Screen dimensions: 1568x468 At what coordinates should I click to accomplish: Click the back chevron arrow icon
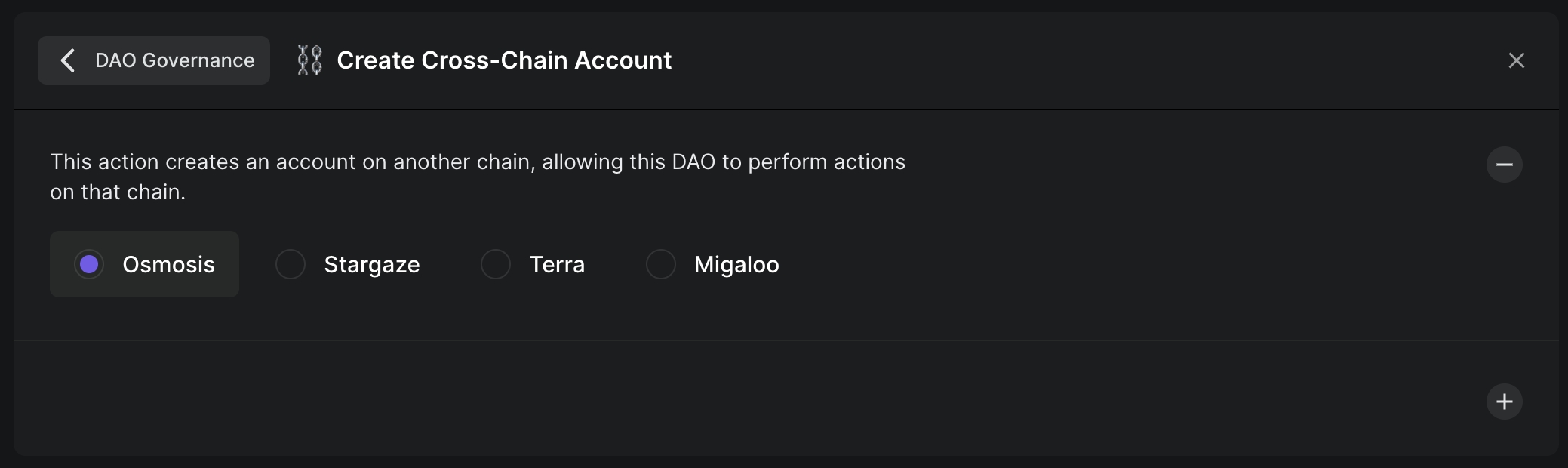click(x=68, y=60)
